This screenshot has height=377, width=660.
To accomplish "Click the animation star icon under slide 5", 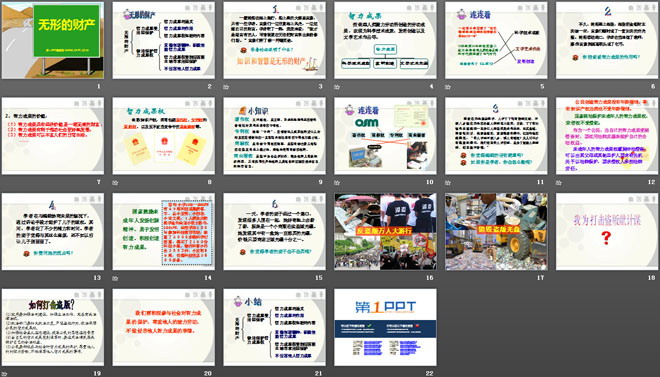I will [448, 87].
